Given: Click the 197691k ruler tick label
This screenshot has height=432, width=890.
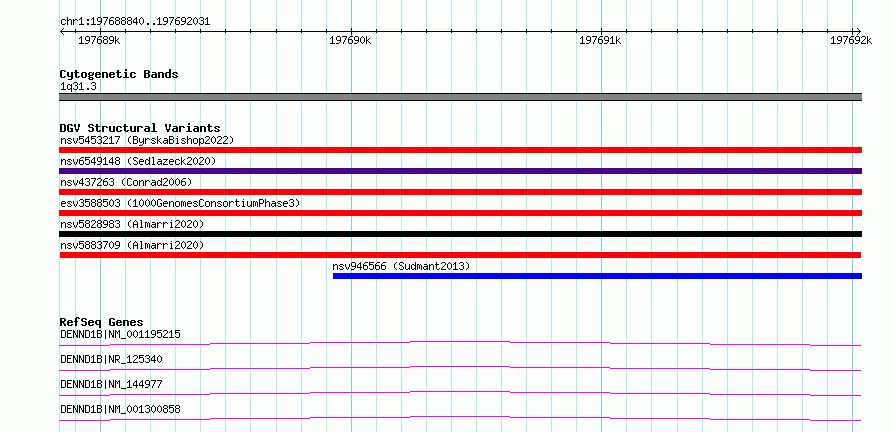Looking at the screenshot, I should coord(600,40).
